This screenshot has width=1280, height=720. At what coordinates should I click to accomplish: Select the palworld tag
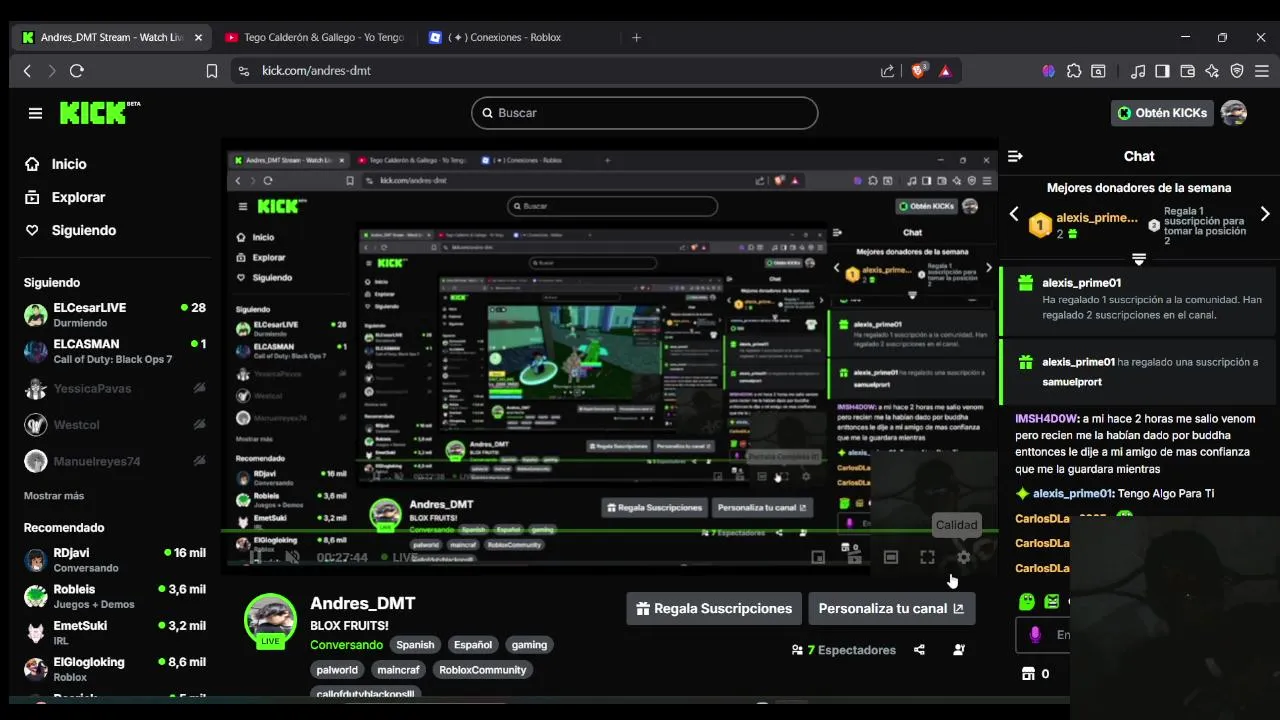[x=337, y=670]
